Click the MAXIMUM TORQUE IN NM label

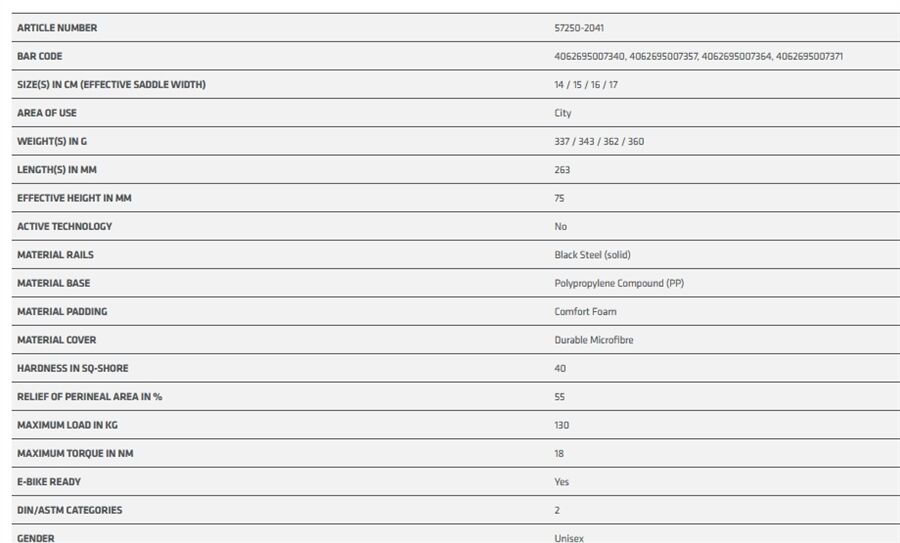click(x=75, y=453)
